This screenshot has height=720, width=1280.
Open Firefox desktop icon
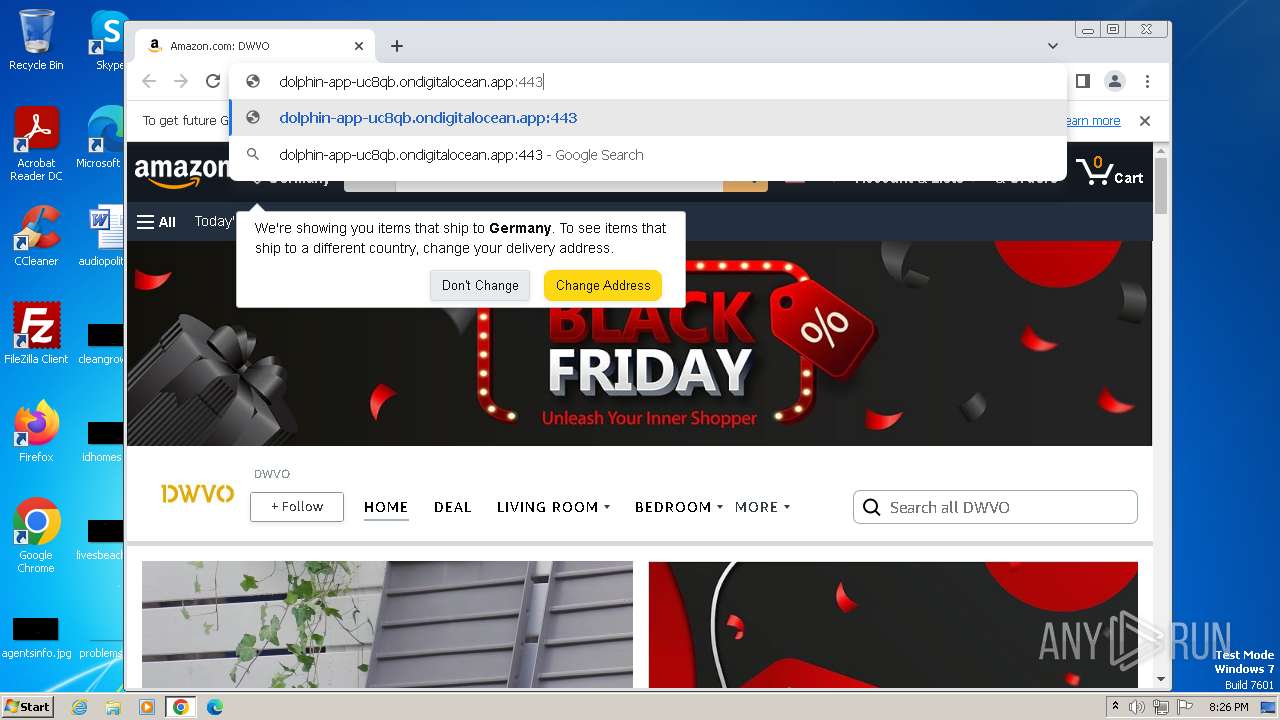[x=36, y=431]
